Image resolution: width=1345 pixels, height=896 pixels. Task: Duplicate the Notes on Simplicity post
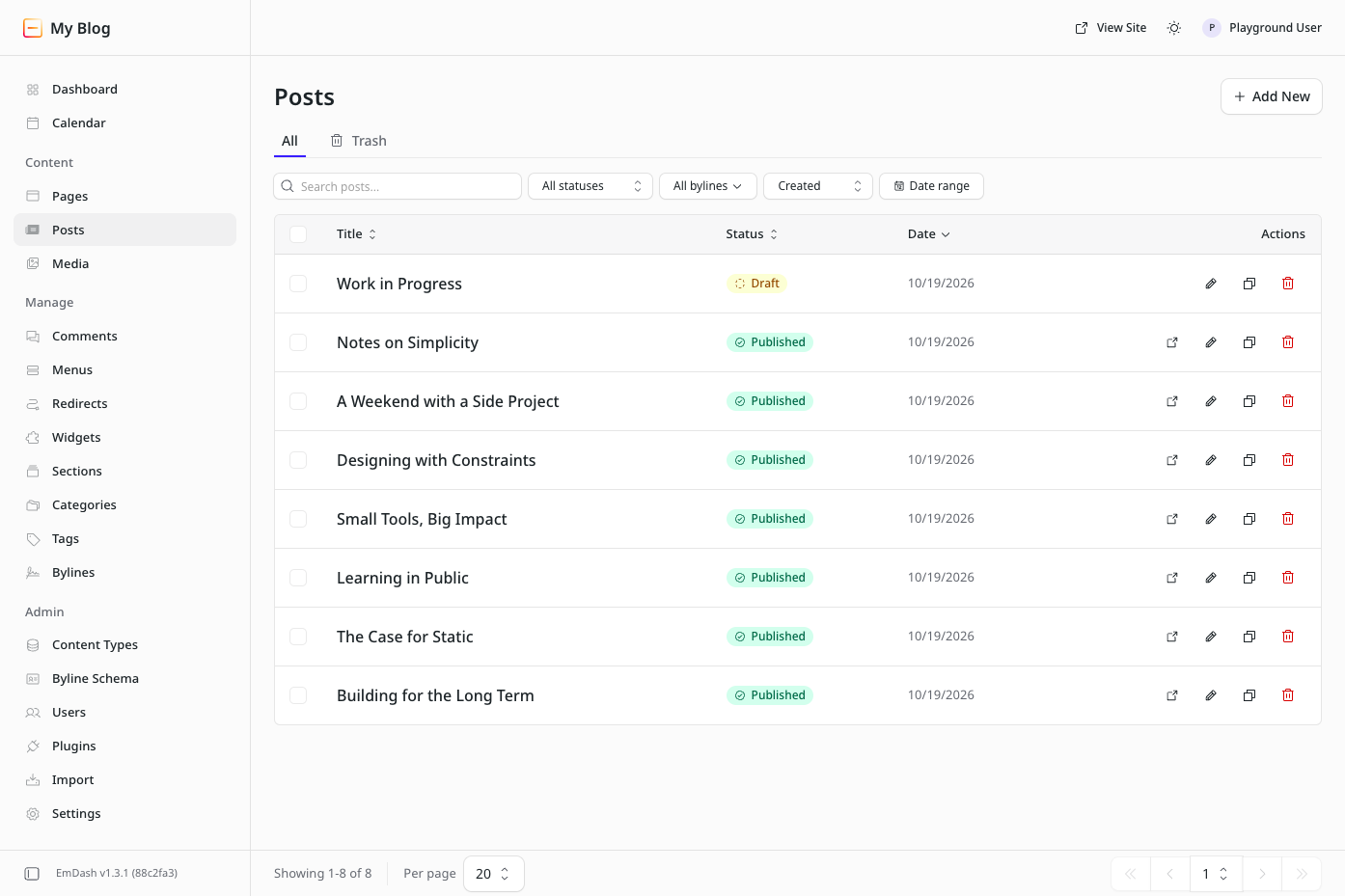(x=1249, y=342)
